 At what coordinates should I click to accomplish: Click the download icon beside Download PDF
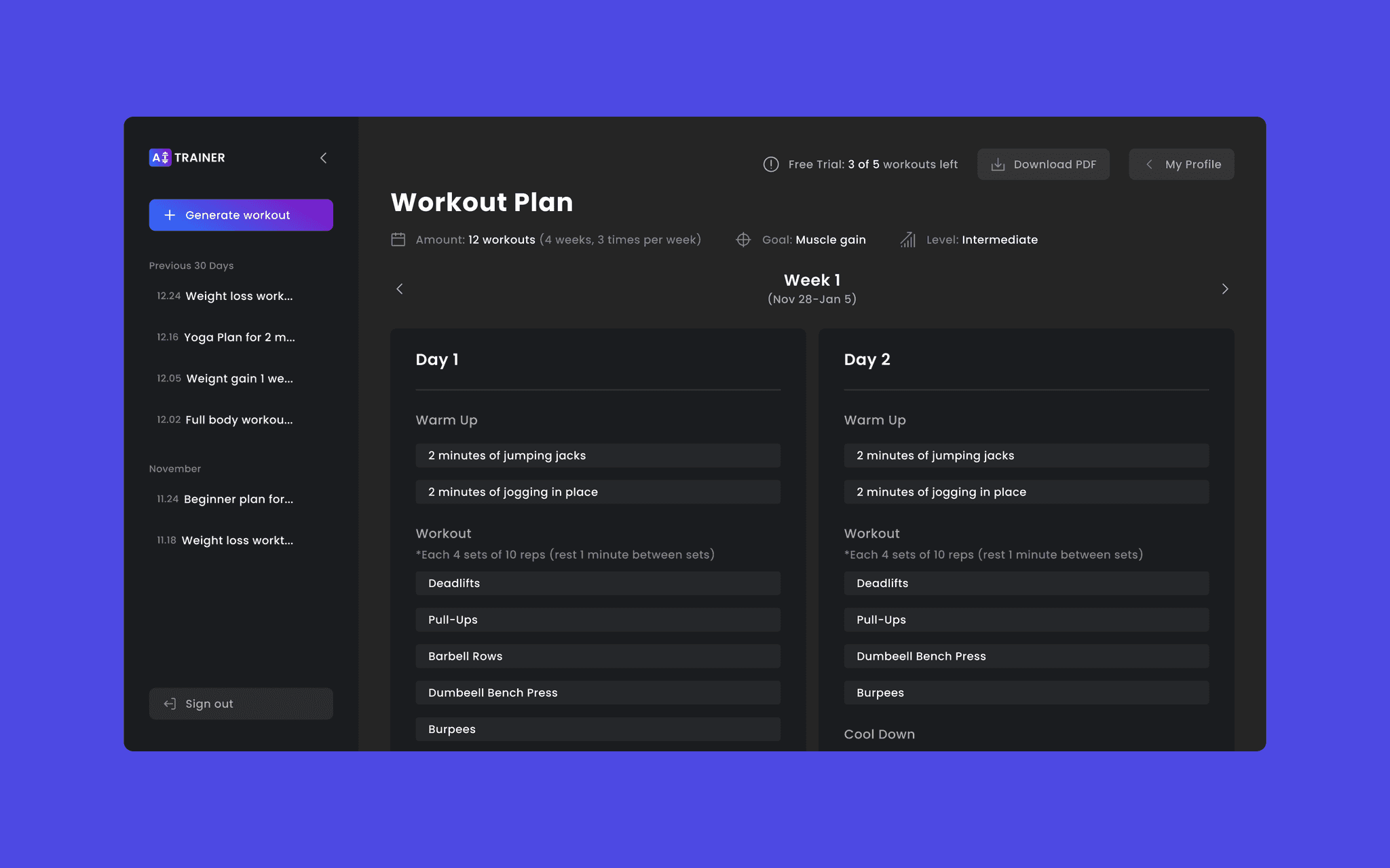(x=998, y=164)
